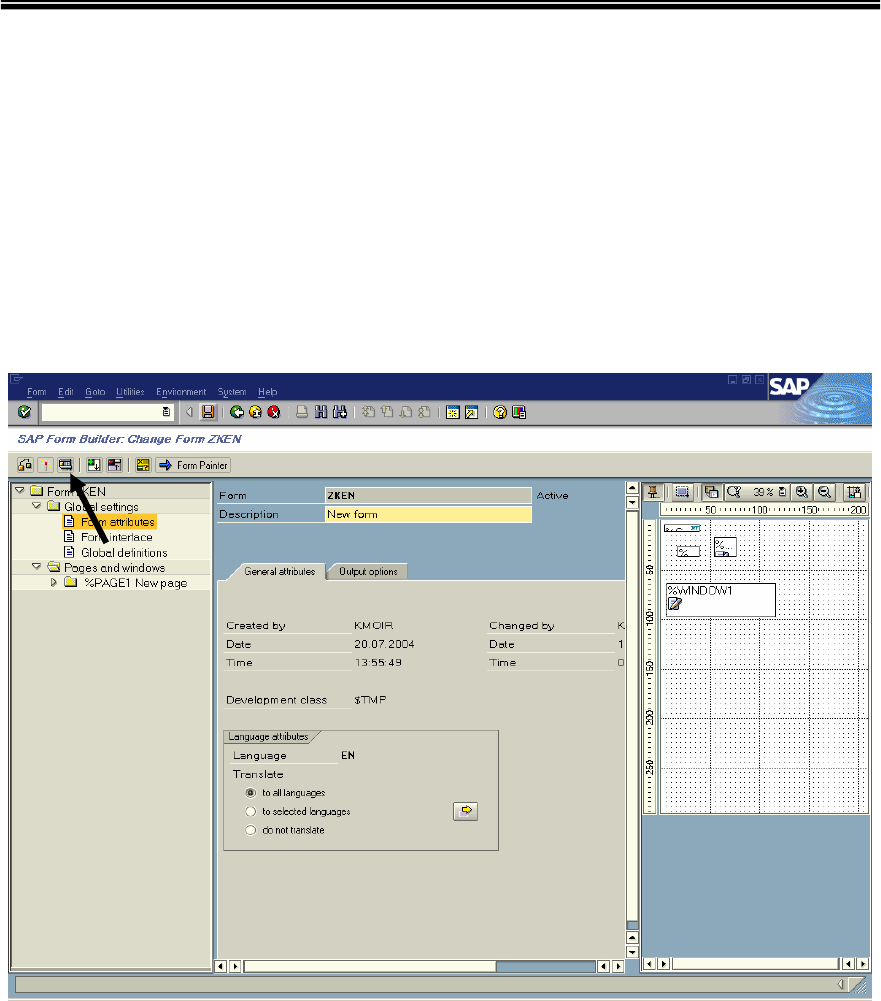Click the scroll-up arrow of attributes pane

tap(632, 488)
